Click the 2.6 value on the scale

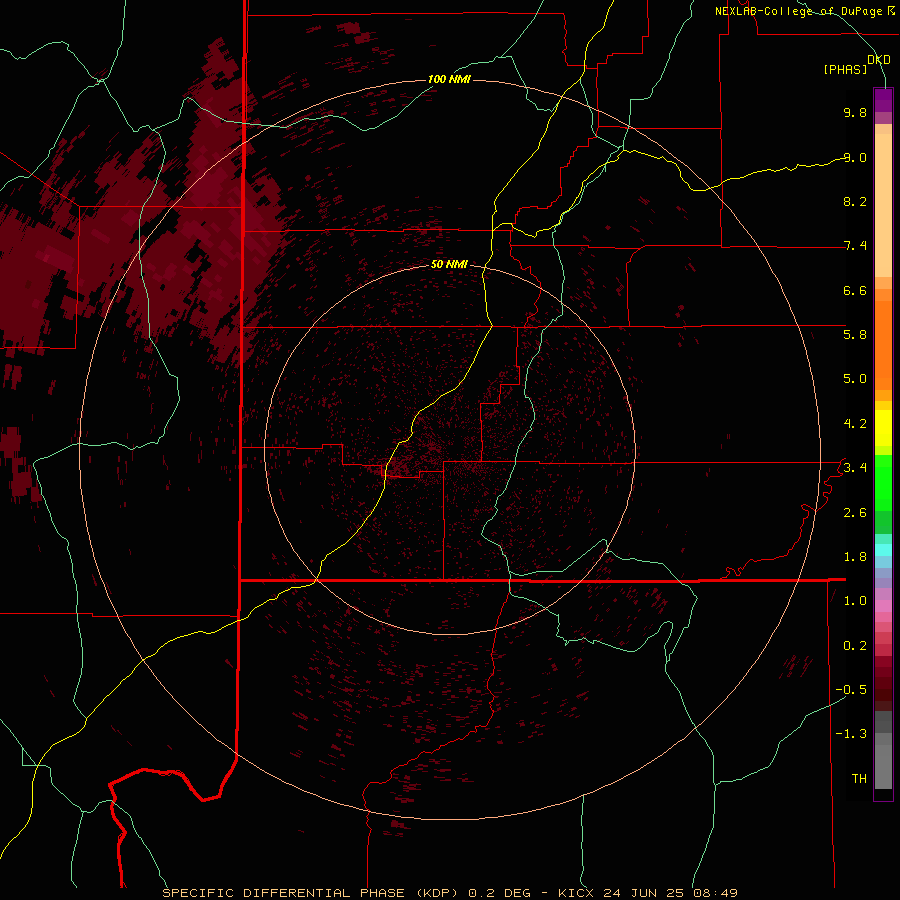pos(855,513)
